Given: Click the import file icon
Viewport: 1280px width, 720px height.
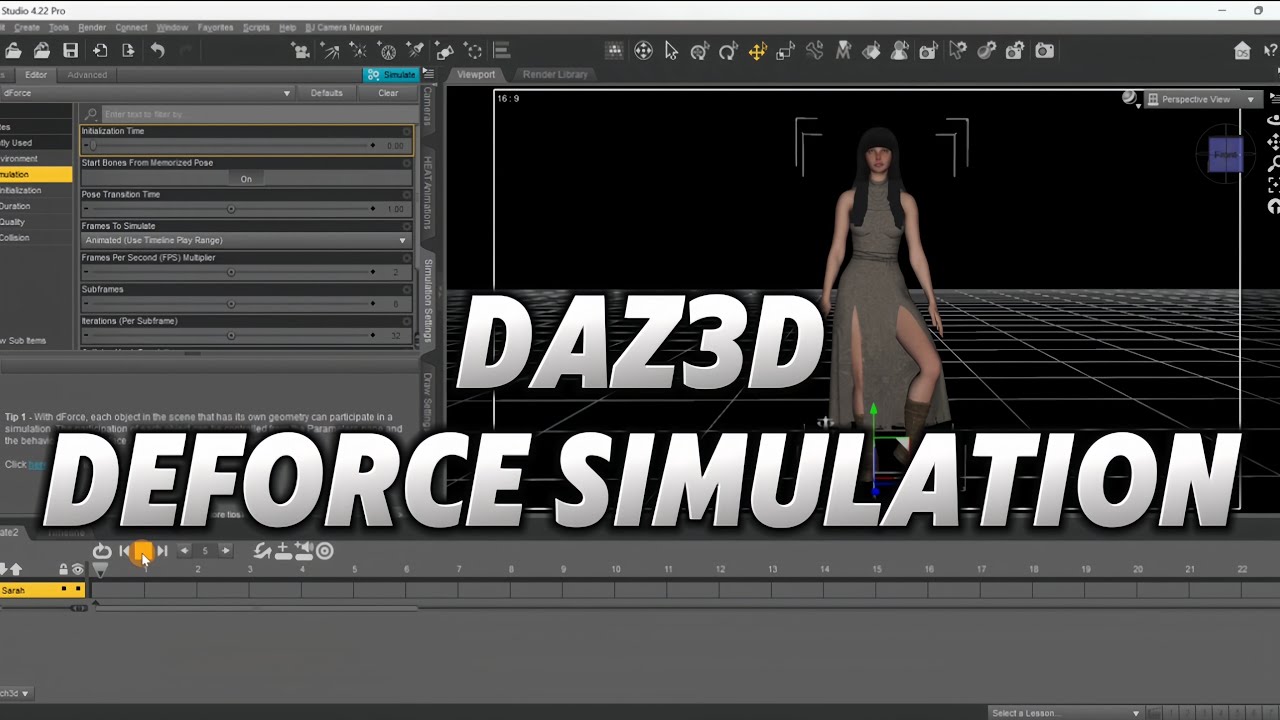Looking at the screenshot, I should [x=100, y=51].
